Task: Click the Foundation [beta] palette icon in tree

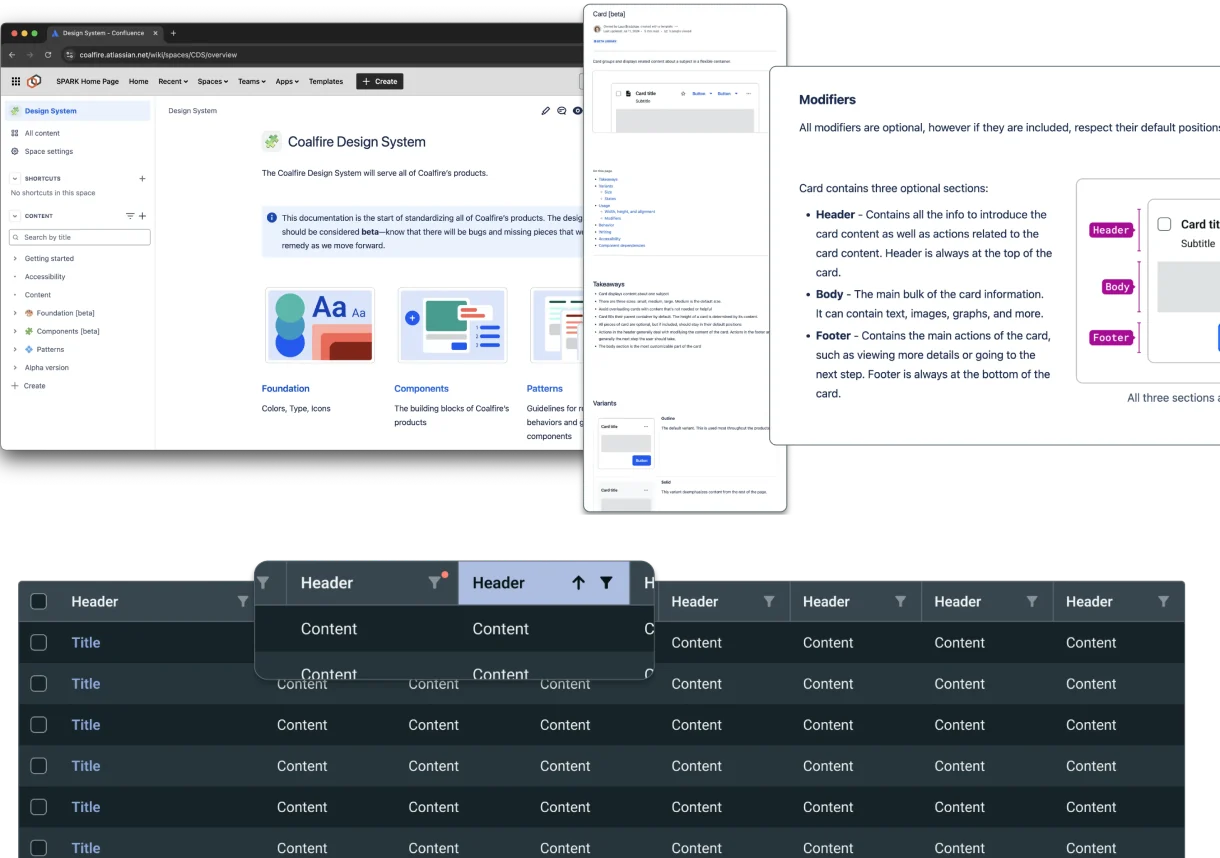Action: tap(29, 313)
